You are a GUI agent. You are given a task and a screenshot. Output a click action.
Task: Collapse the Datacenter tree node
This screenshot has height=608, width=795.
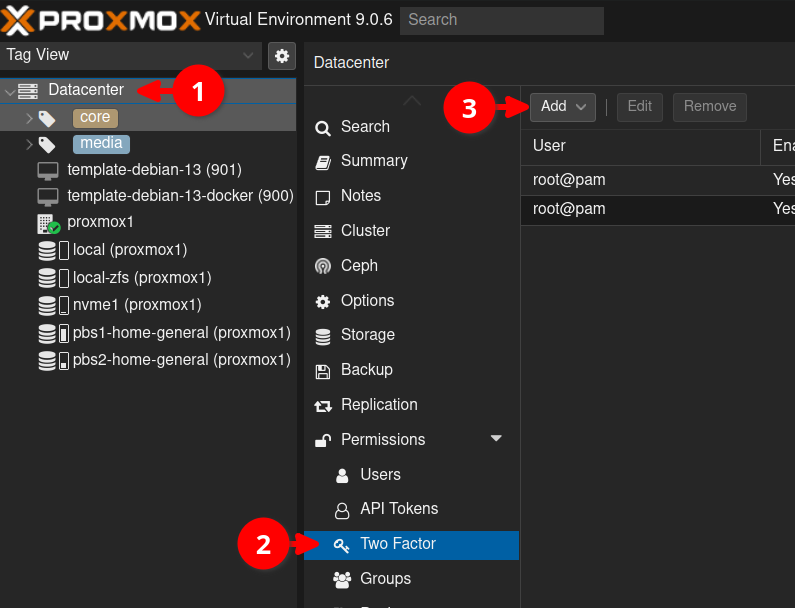[10, 92]
